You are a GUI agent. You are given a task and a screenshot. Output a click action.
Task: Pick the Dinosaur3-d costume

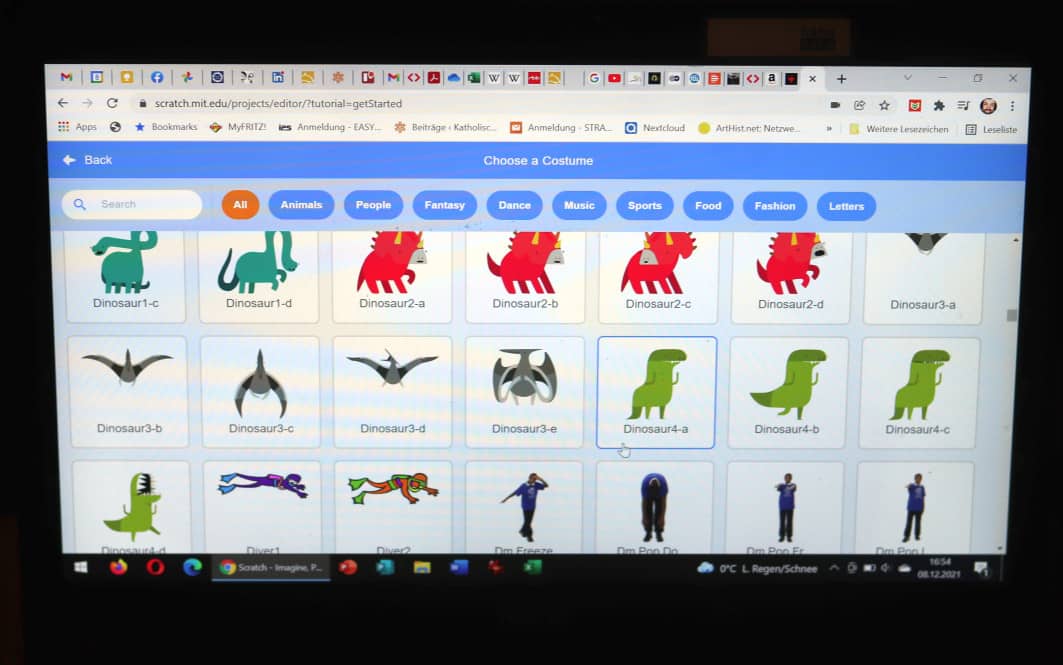click(393, 392)
